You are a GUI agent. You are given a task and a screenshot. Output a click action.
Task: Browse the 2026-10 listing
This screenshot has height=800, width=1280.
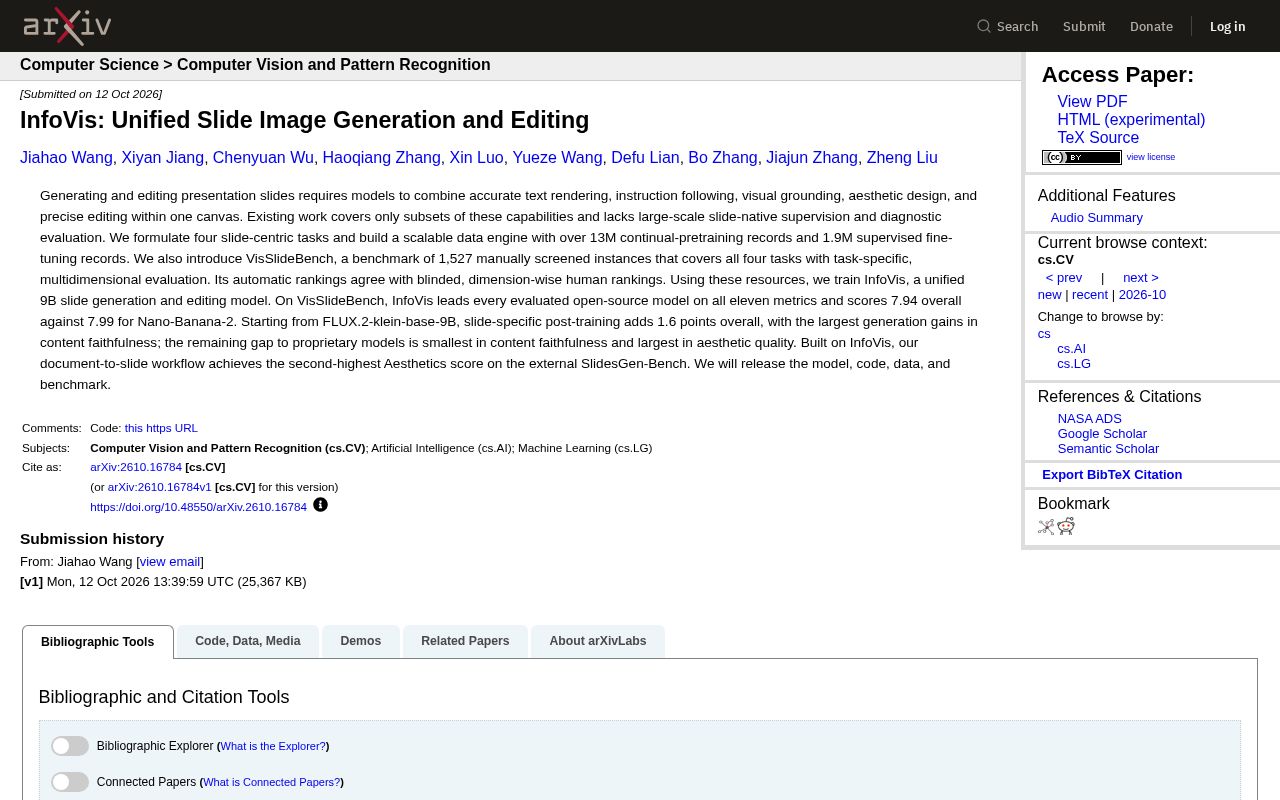pyautogui.click(x=1142, y=295)
